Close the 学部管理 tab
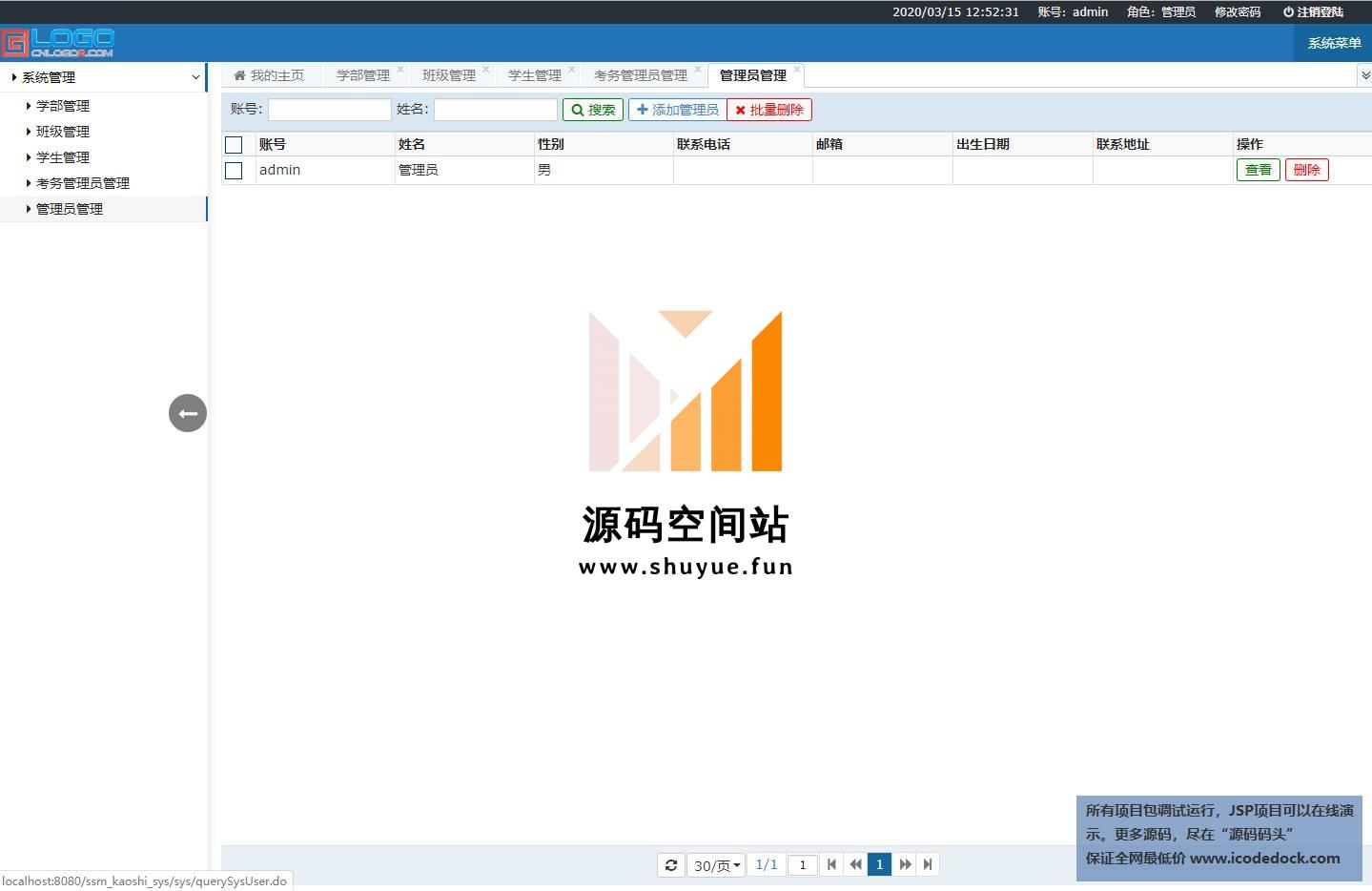The image size is (1372, 891). tap(400, 69)
